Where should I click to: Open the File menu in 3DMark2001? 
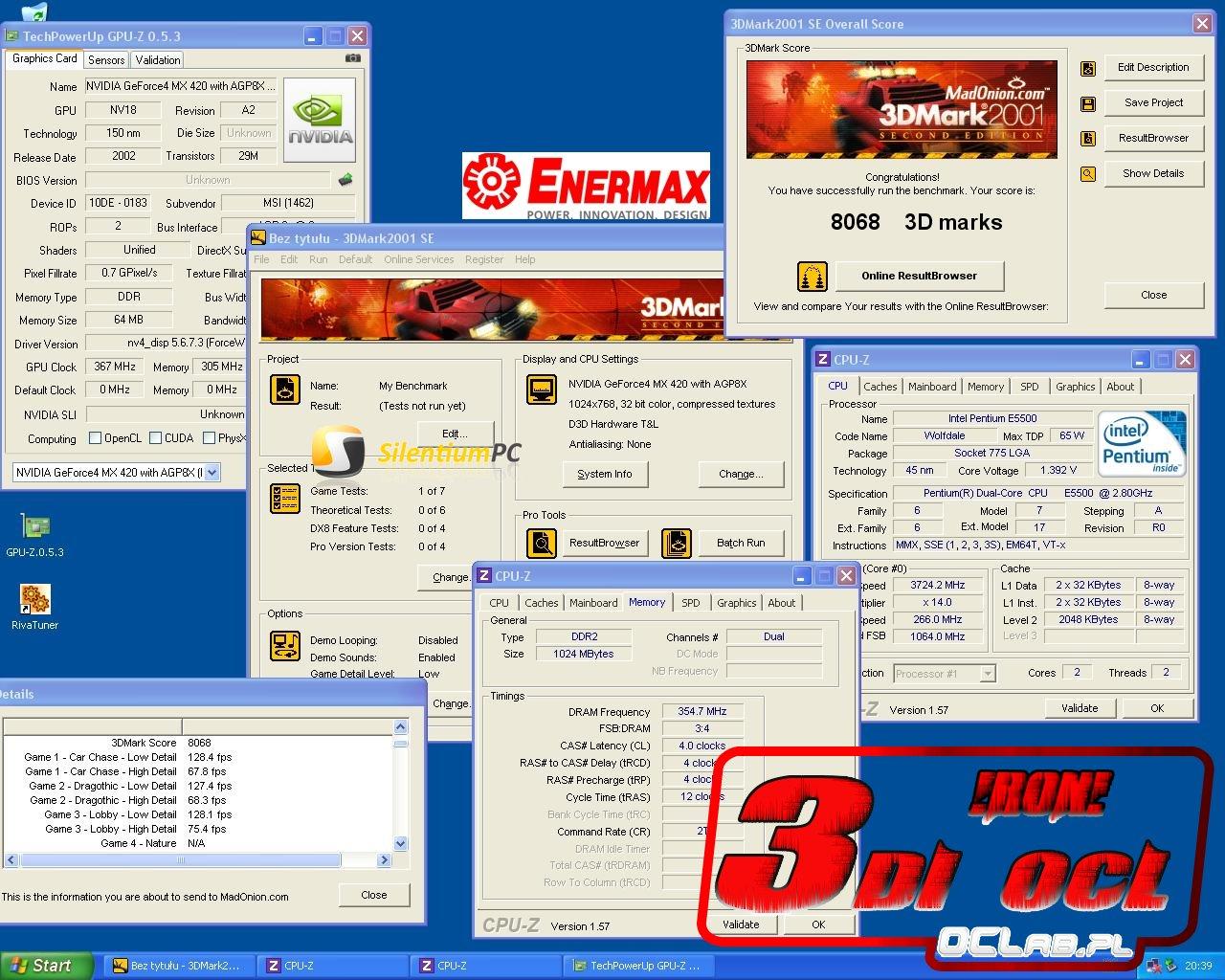click(261, 259)
